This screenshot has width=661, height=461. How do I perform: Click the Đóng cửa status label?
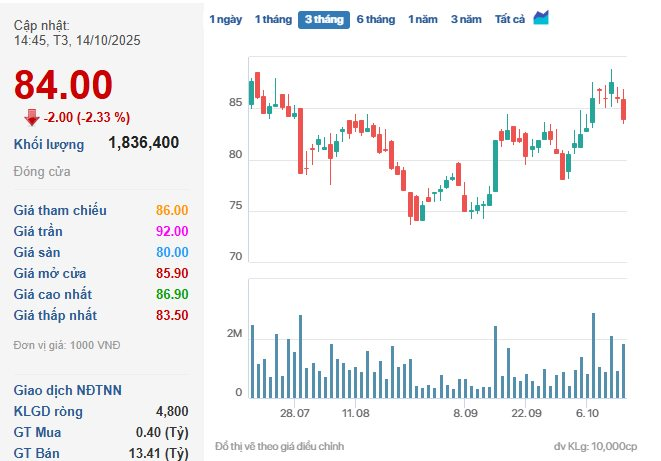[x=42, y=172]
